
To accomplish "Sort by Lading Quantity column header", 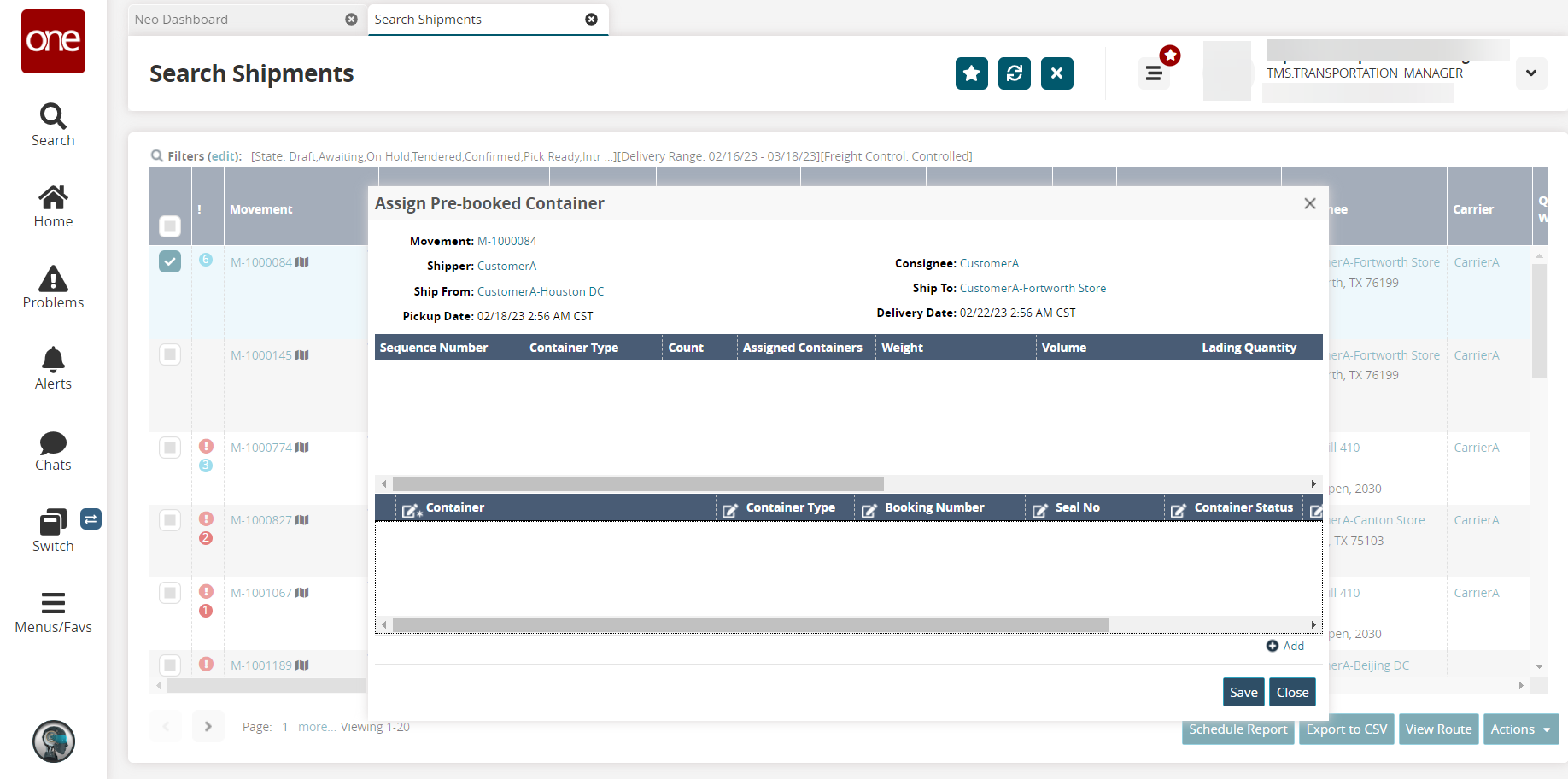I will tap(1259, 348).
